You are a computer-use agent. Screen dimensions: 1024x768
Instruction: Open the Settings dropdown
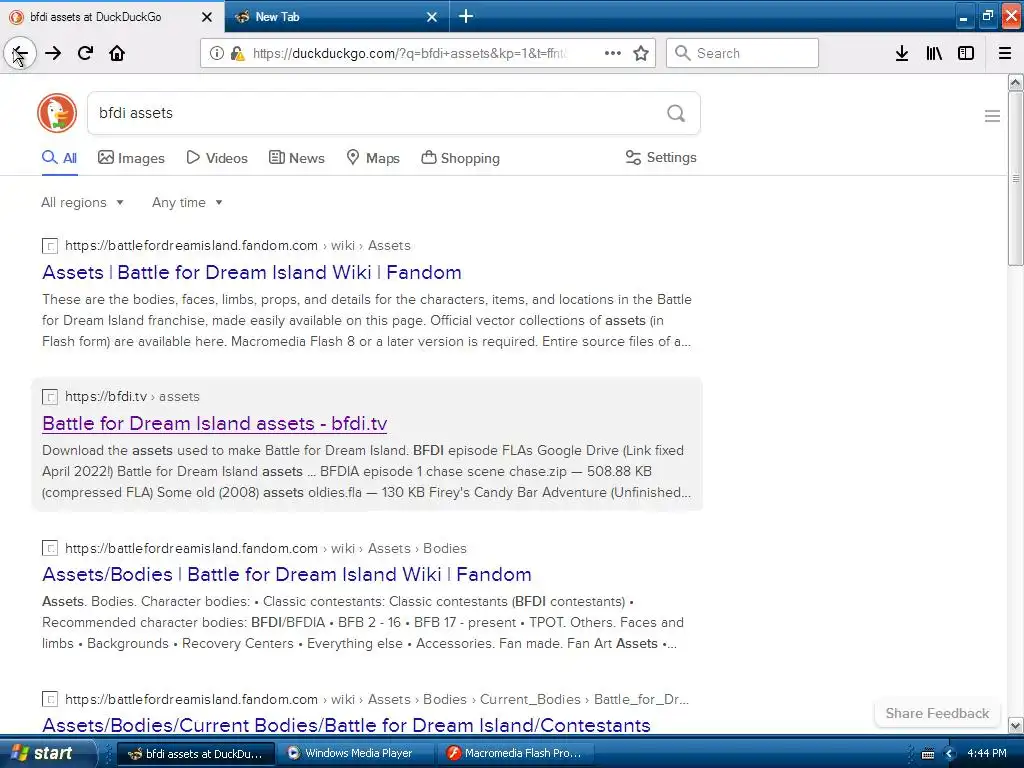pos(661,157)
